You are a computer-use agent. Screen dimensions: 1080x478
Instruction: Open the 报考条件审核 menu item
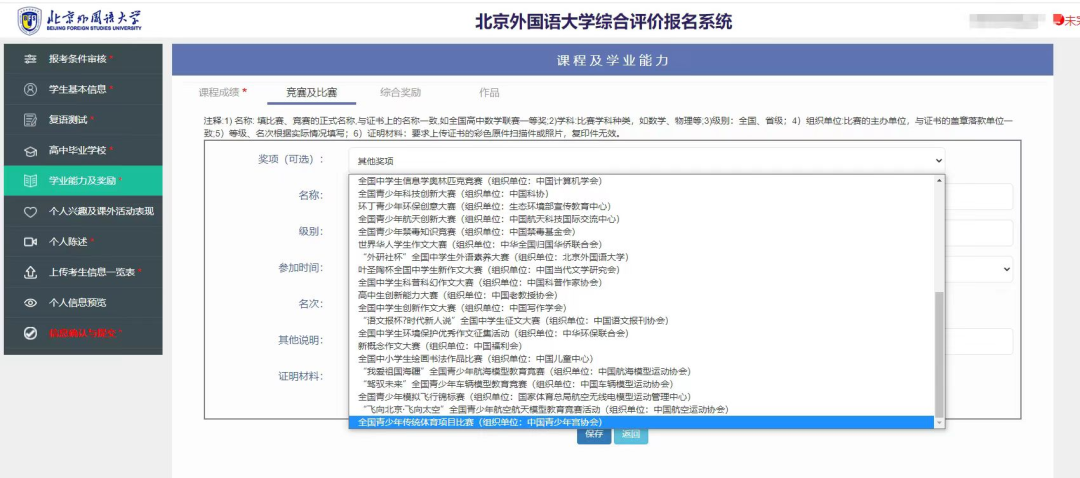pyautogui.click(x=83, y=59)
